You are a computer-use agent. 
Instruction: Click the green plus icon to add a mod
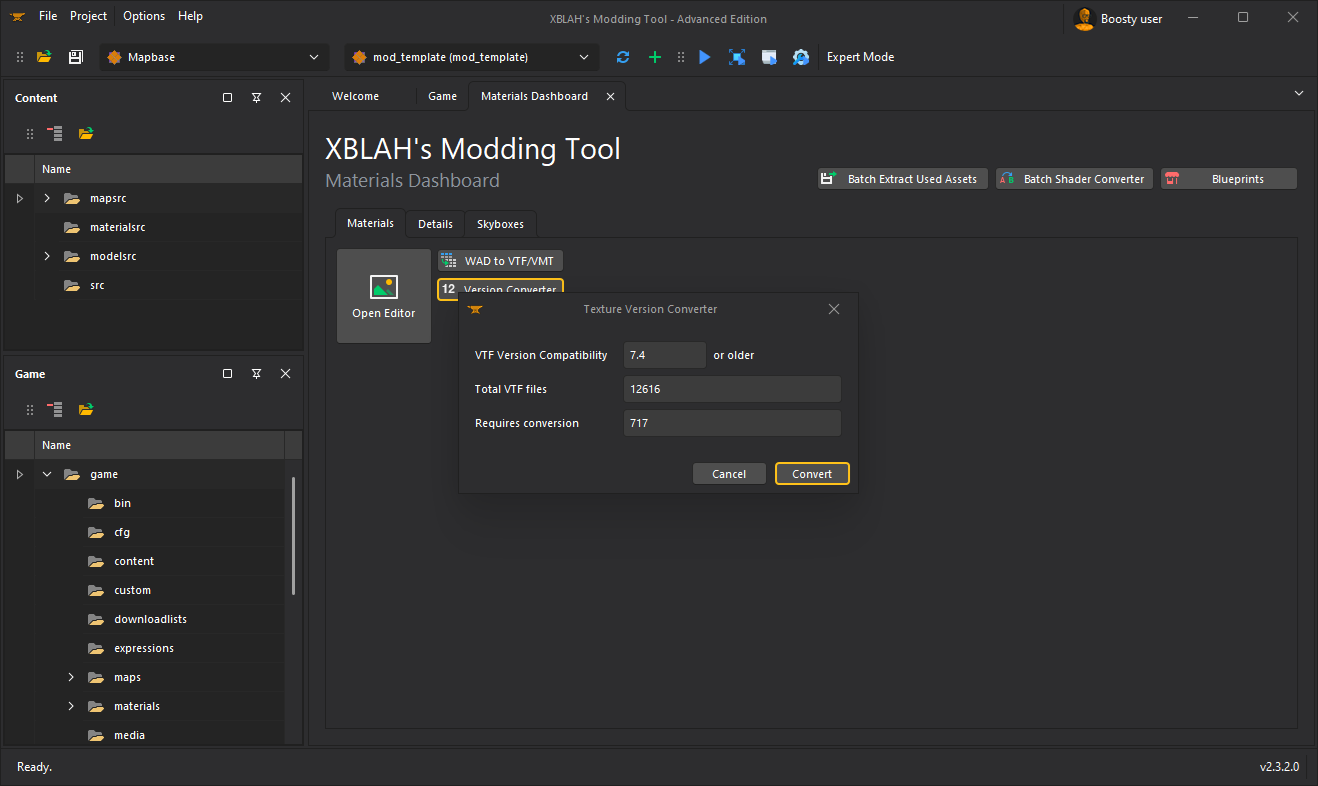pyautogui.click(x=655, y=58)
